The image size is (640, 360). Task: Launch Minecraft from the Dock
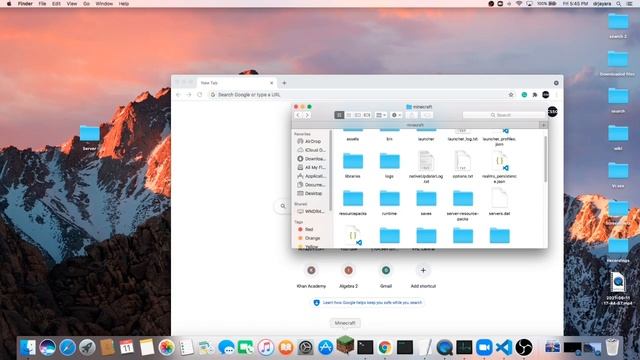coord(345,345)
